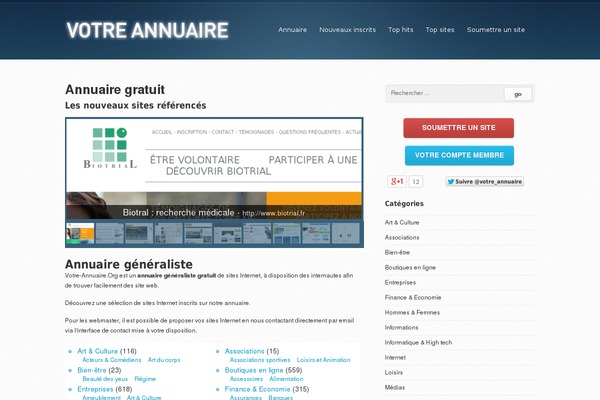Image resolution: width=600 pixels, height=400 pixels.
Task: Select the fourth slideshow thumbnail
Action: [168, 233]
